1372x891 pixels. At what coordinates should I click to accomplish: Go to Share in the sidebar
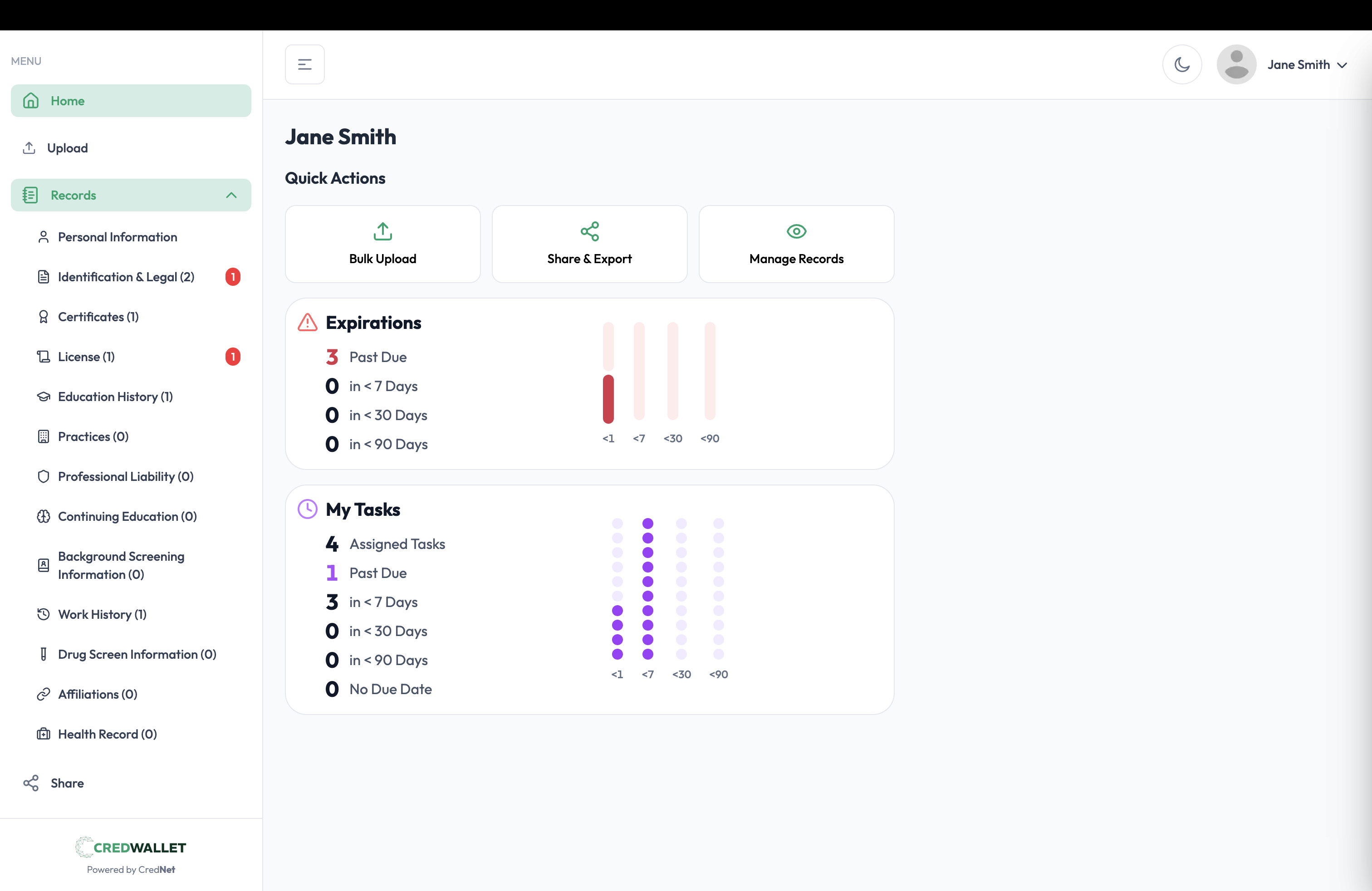coord(67,783)
